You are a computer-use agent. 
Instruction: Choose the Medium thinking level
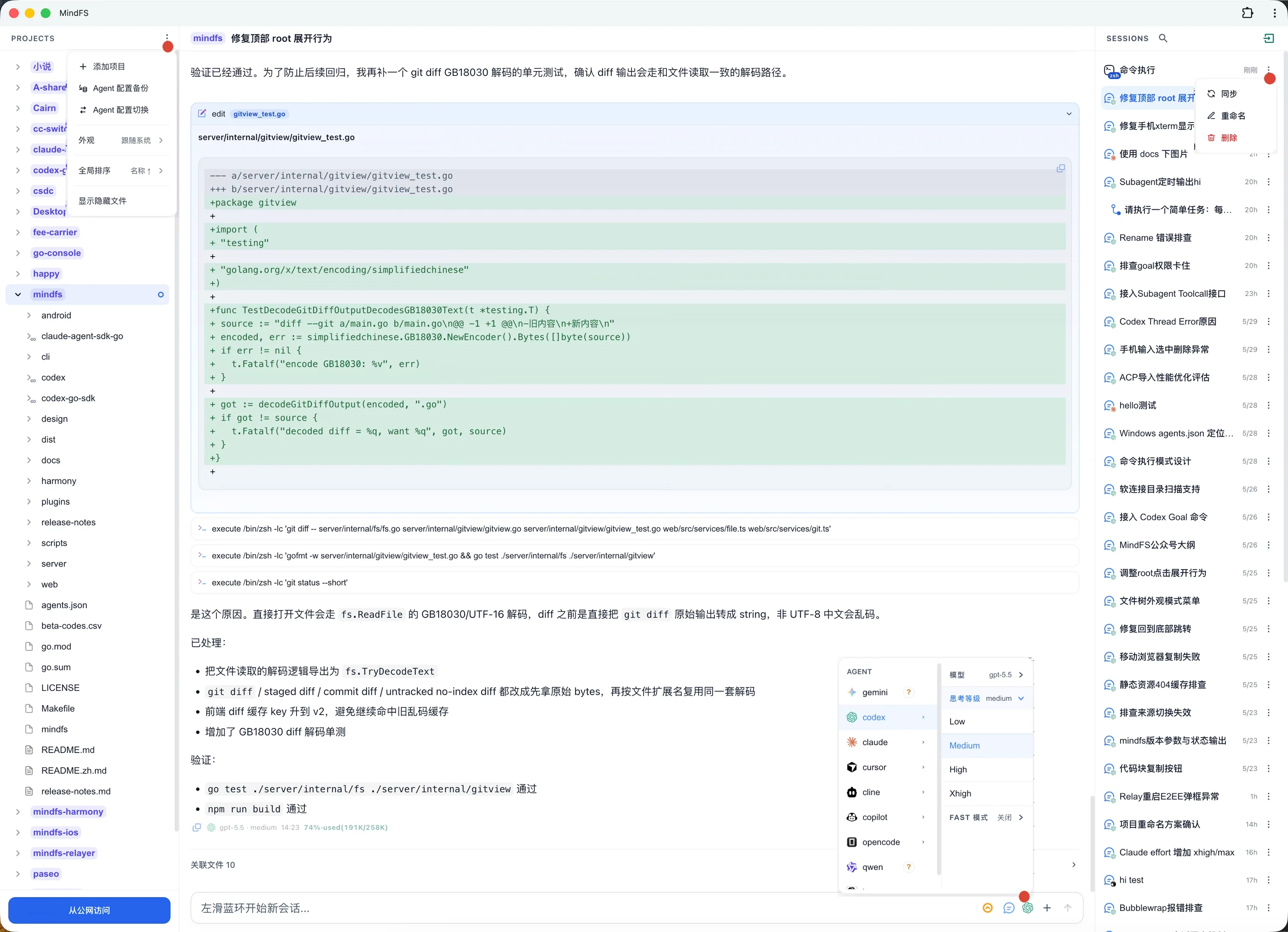pyautogui.click(x=987, y=745)
